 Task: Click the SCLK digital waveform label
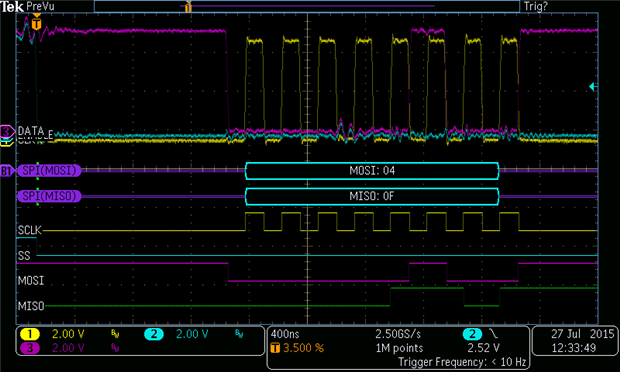(29, 230)
